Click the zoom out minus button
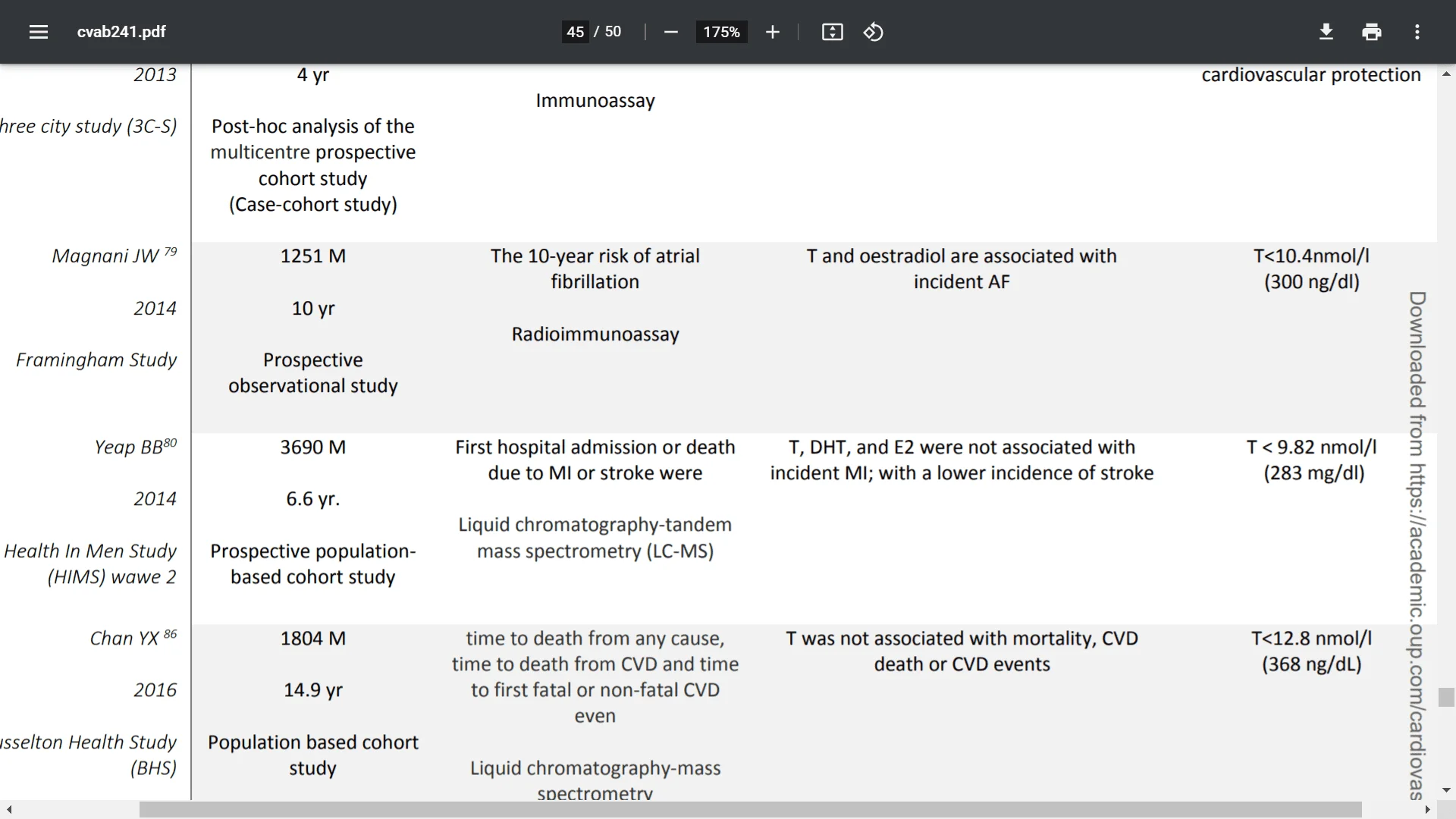1456x819 pixels. 670,32
